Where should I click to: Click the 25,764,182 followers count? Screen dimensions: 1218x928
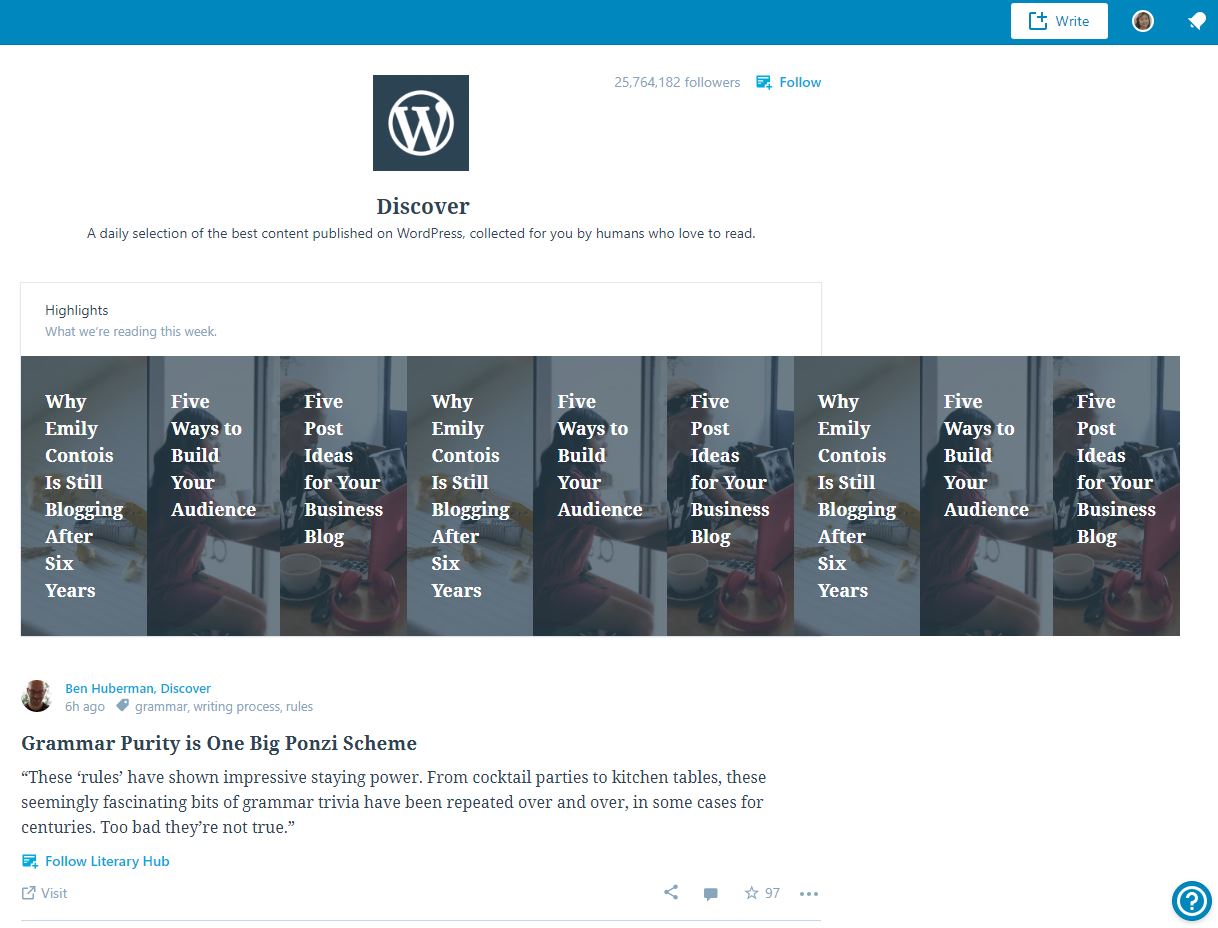tap(677, 82)
